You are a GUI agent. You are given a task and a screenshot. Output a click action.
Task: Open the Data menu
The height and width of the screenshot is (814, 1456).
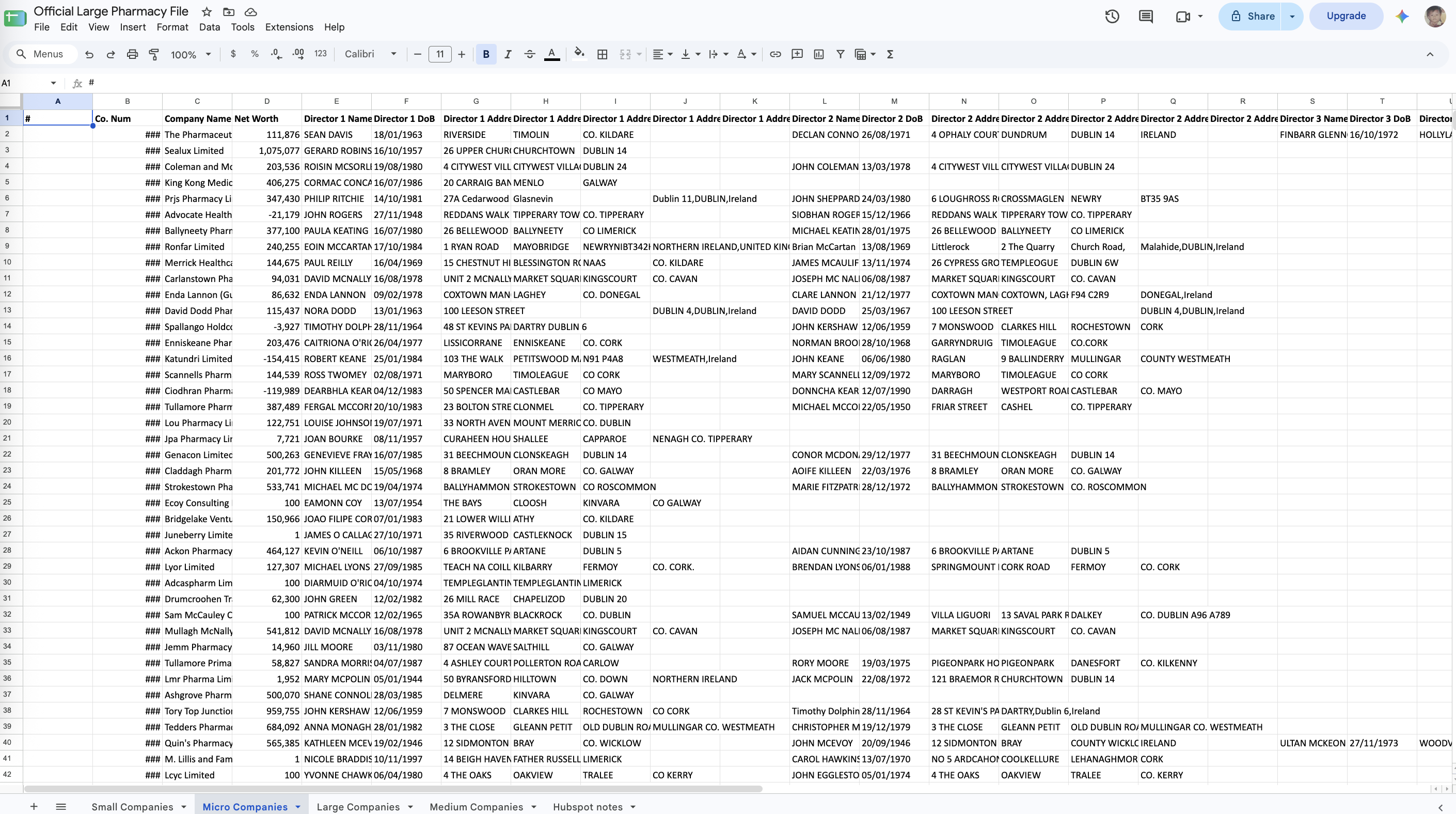click(x=209, y=27)
